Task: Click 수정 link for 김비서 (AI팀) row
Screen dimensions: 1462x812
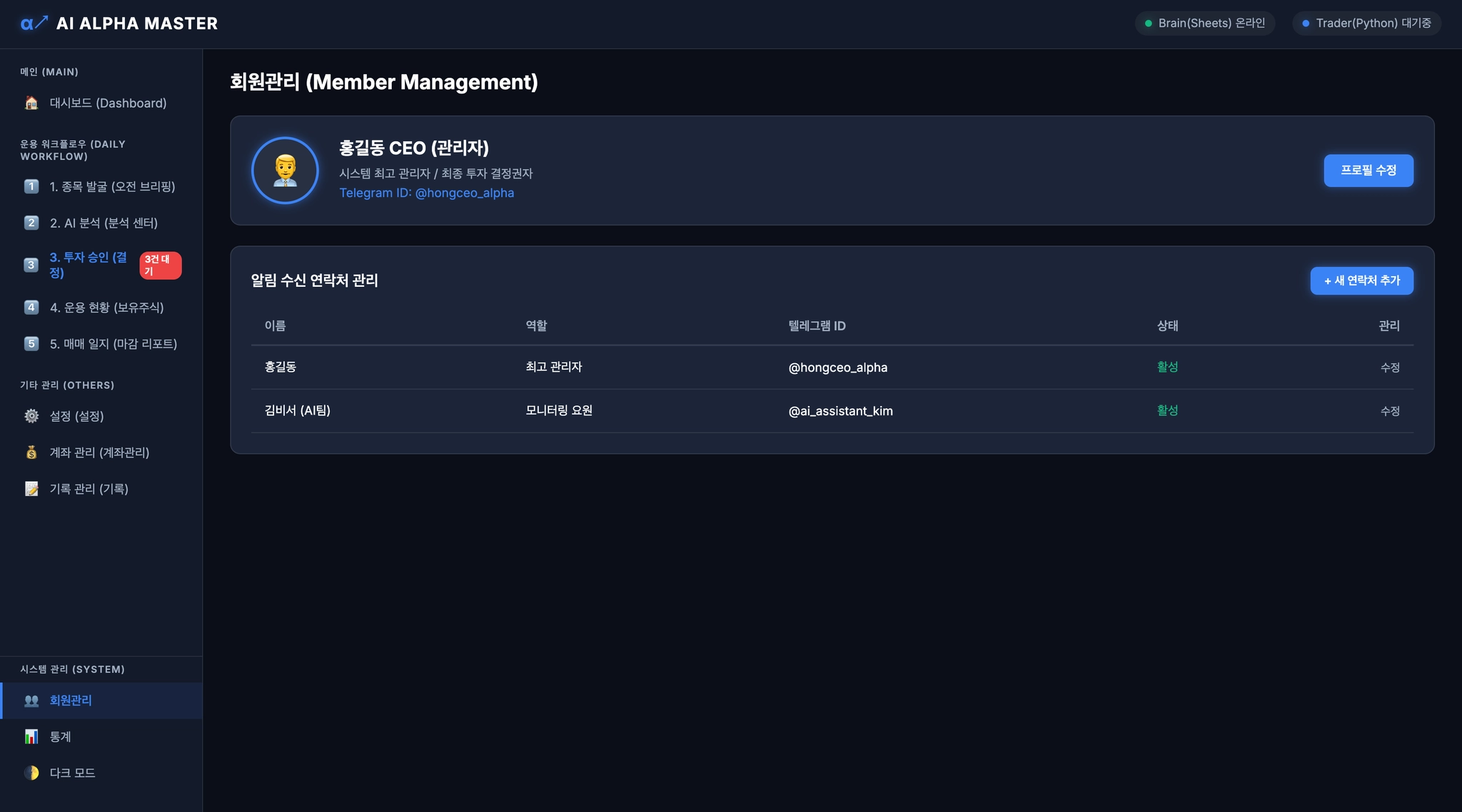Action: click(x=1389, y=411)
